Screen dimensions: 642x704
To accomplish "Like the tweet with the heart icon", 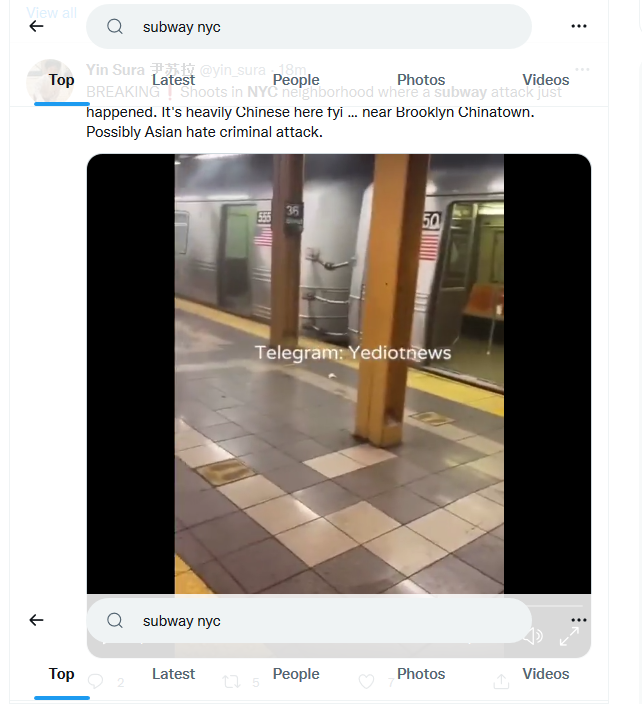I will pyautogui.click(x=366, y=682).
